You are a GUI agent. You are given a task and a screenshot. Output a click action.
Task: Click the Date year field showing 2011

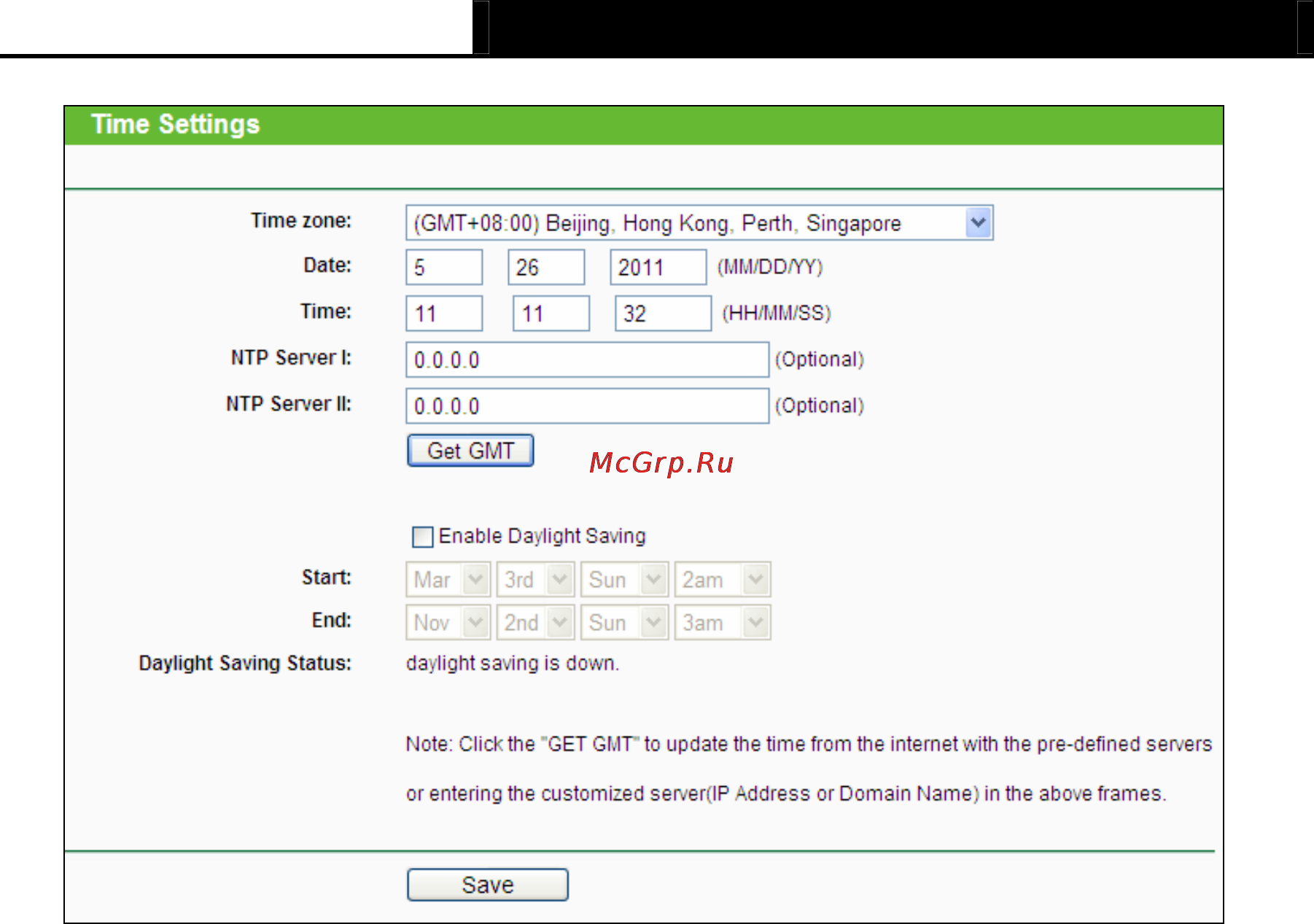(x=658, y=267)
